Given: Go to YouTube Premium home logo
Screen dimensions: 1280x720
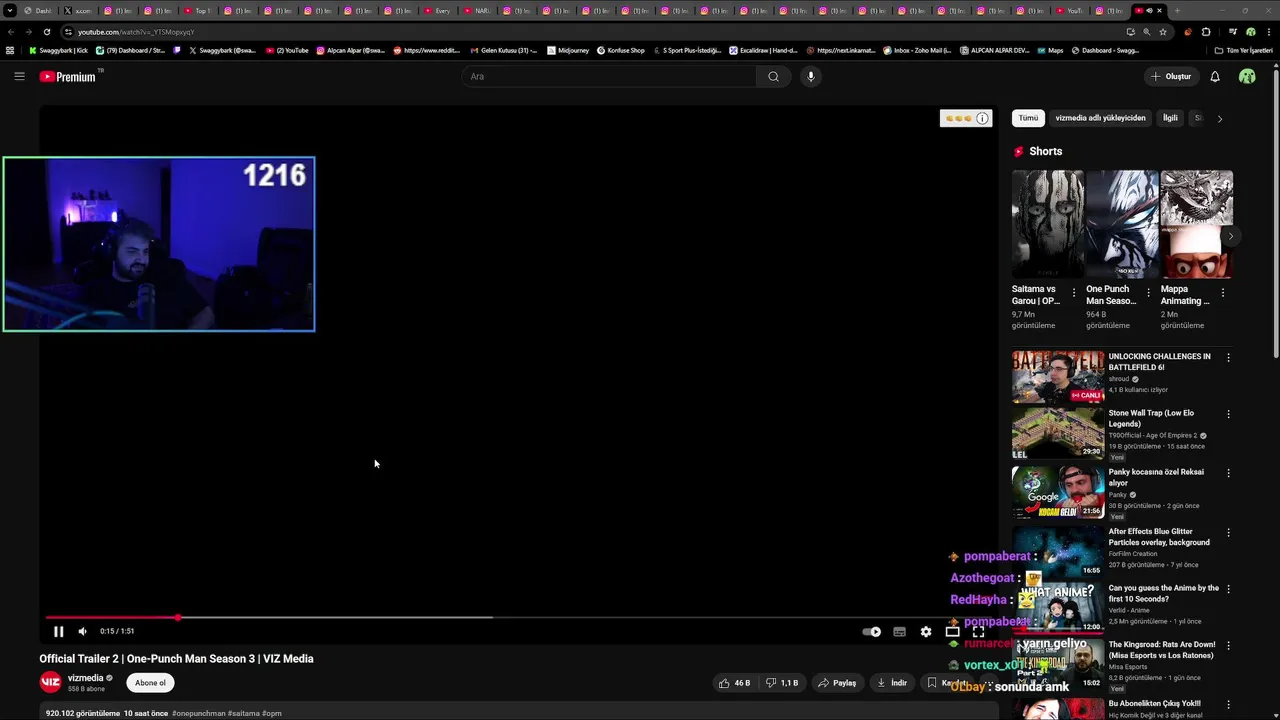Looking at the screenshot, I should click(68, 76).
